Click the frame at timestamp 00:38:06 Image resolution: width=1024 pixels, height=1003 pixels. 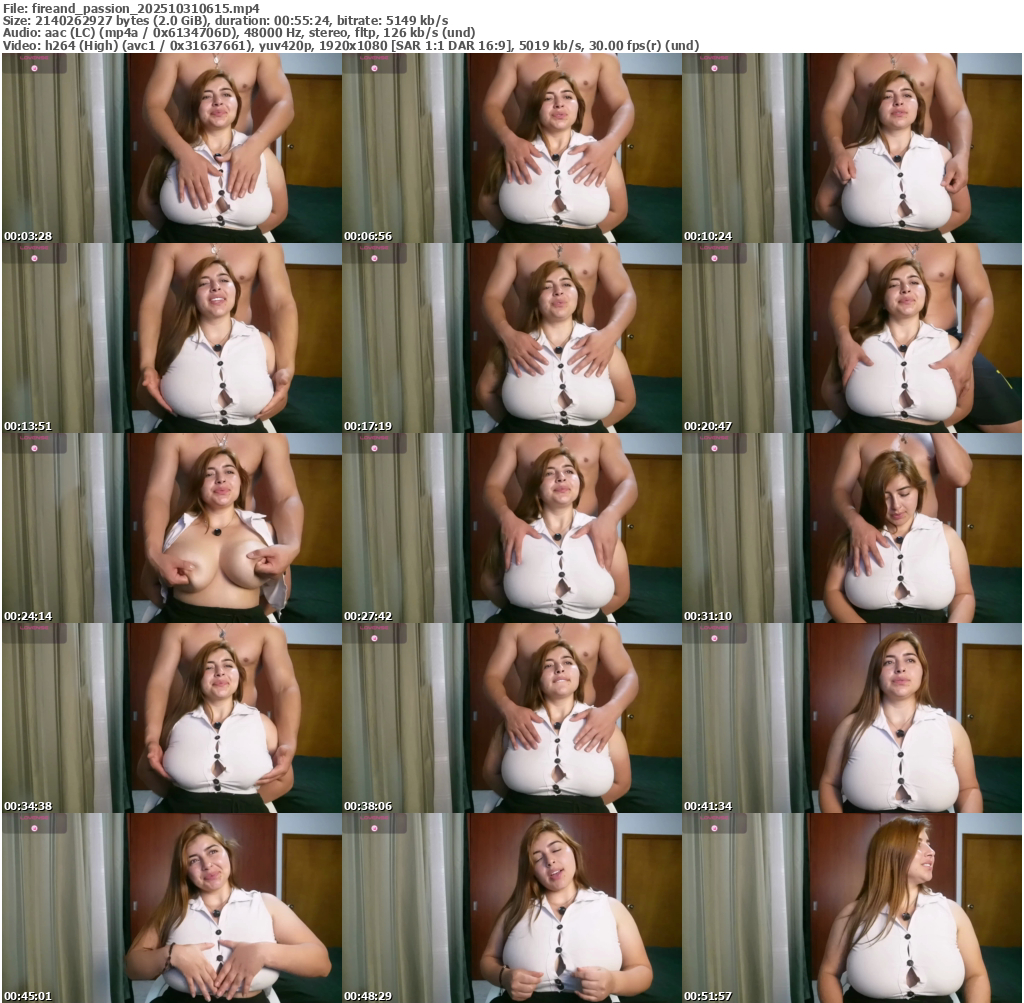pyautogui.click(x=511, y=718)
